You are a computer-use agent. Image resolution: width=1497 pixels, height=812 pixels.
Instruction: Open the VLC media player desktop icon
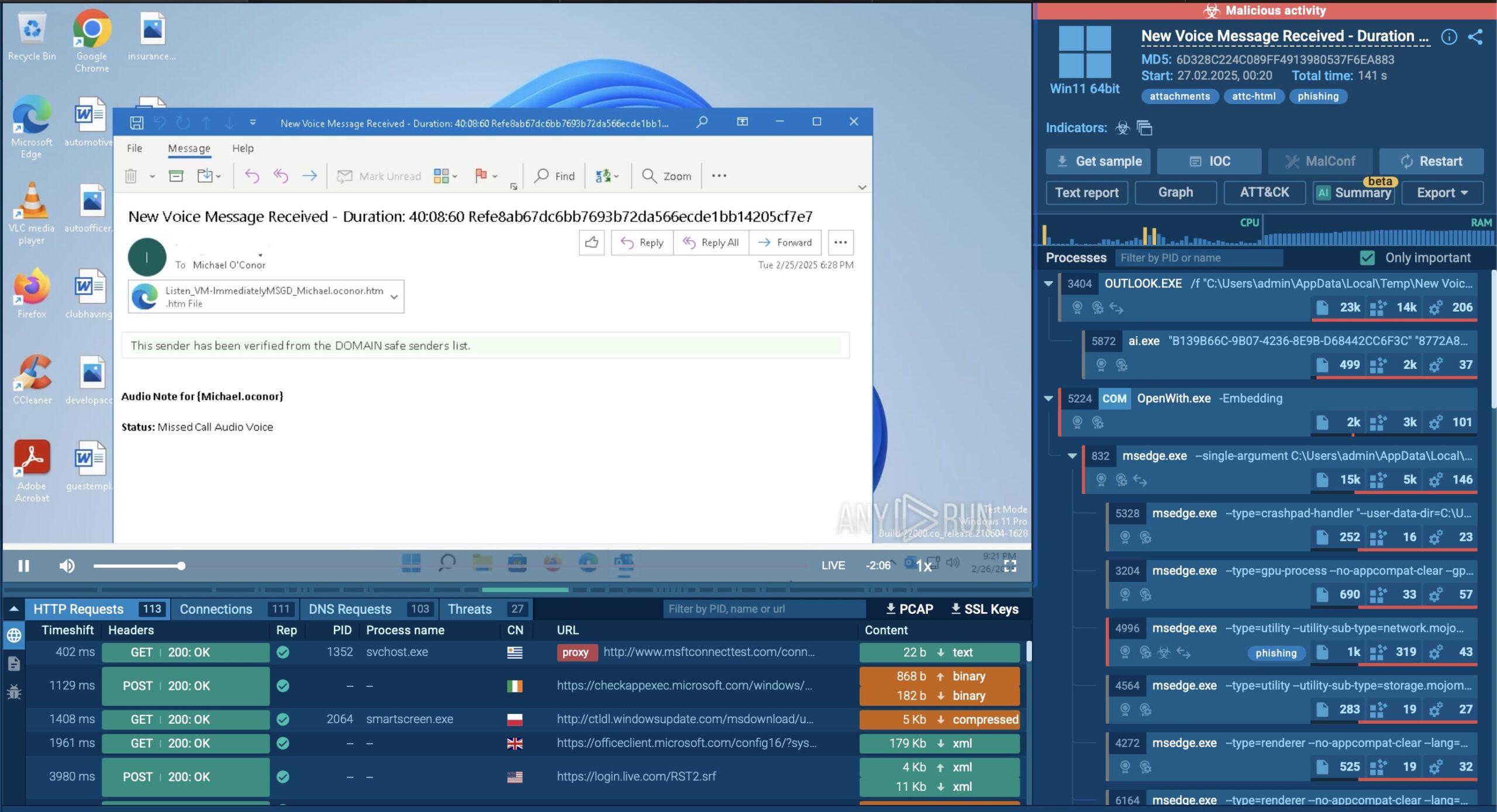(x=32, y=213)
